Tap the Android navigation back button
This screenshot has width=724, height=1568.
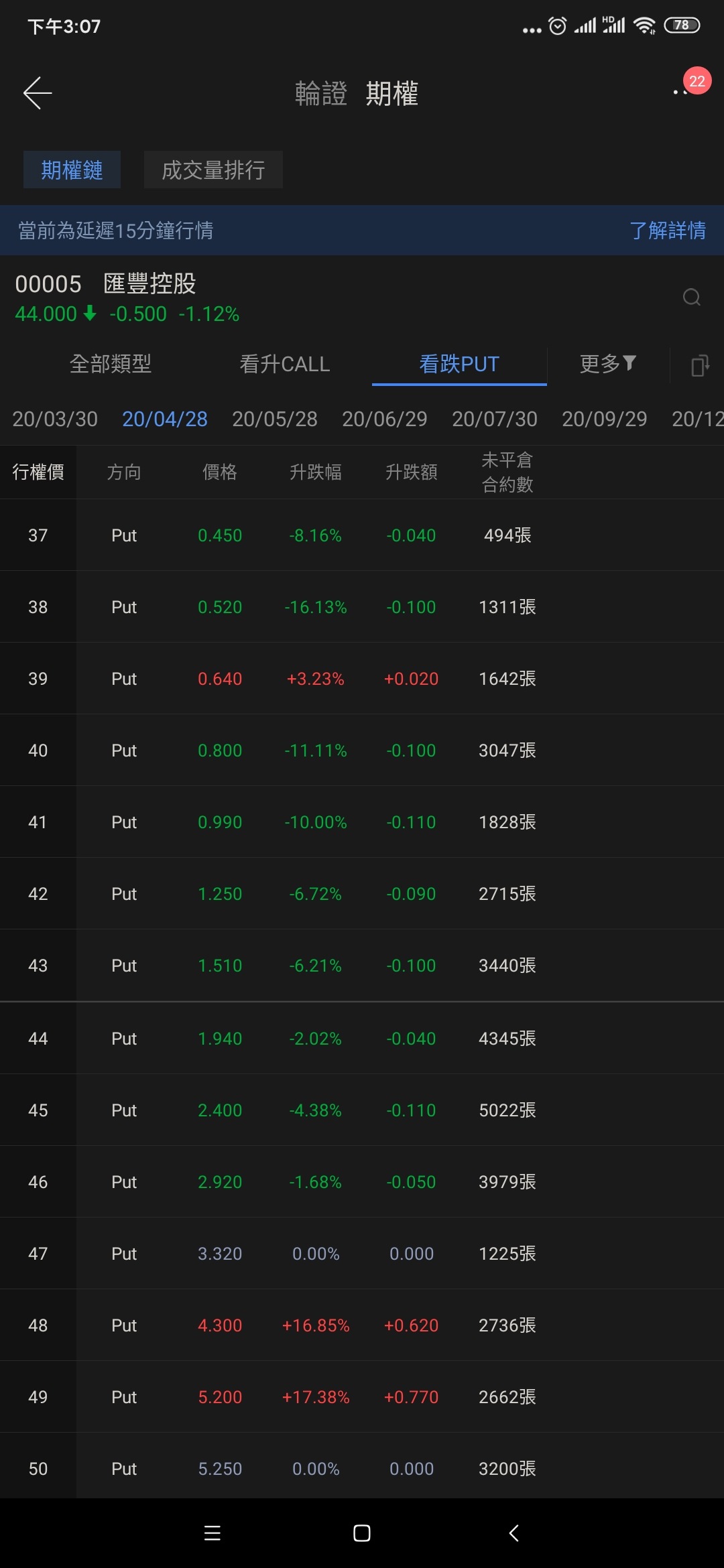click(514, 1533)
